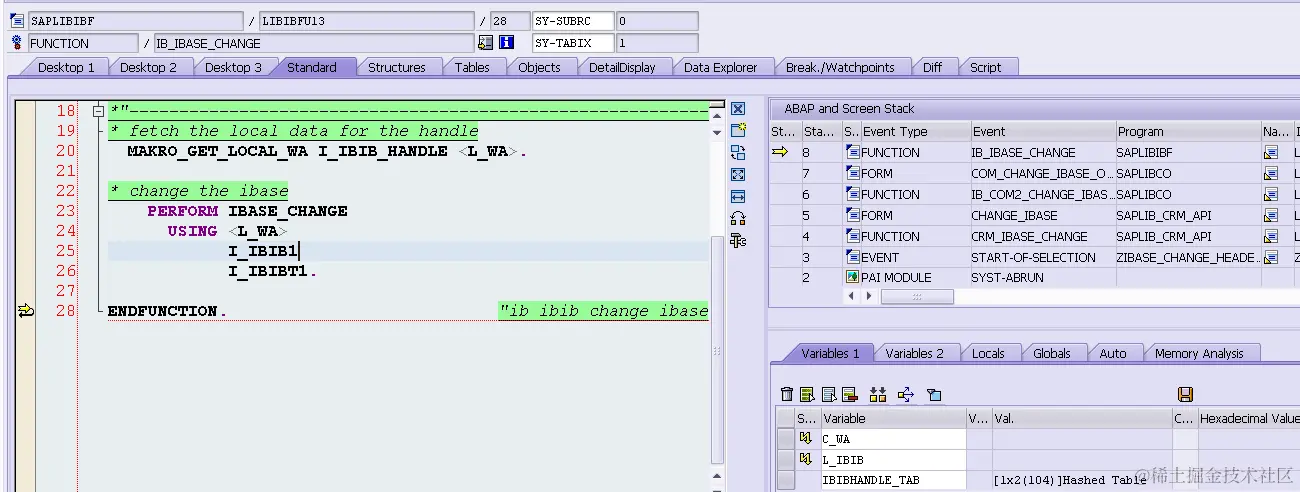Click the ENDFUNCTION statement at line 28
The width and height of the screenshot is (1300, 492).
tap(167, 311)
